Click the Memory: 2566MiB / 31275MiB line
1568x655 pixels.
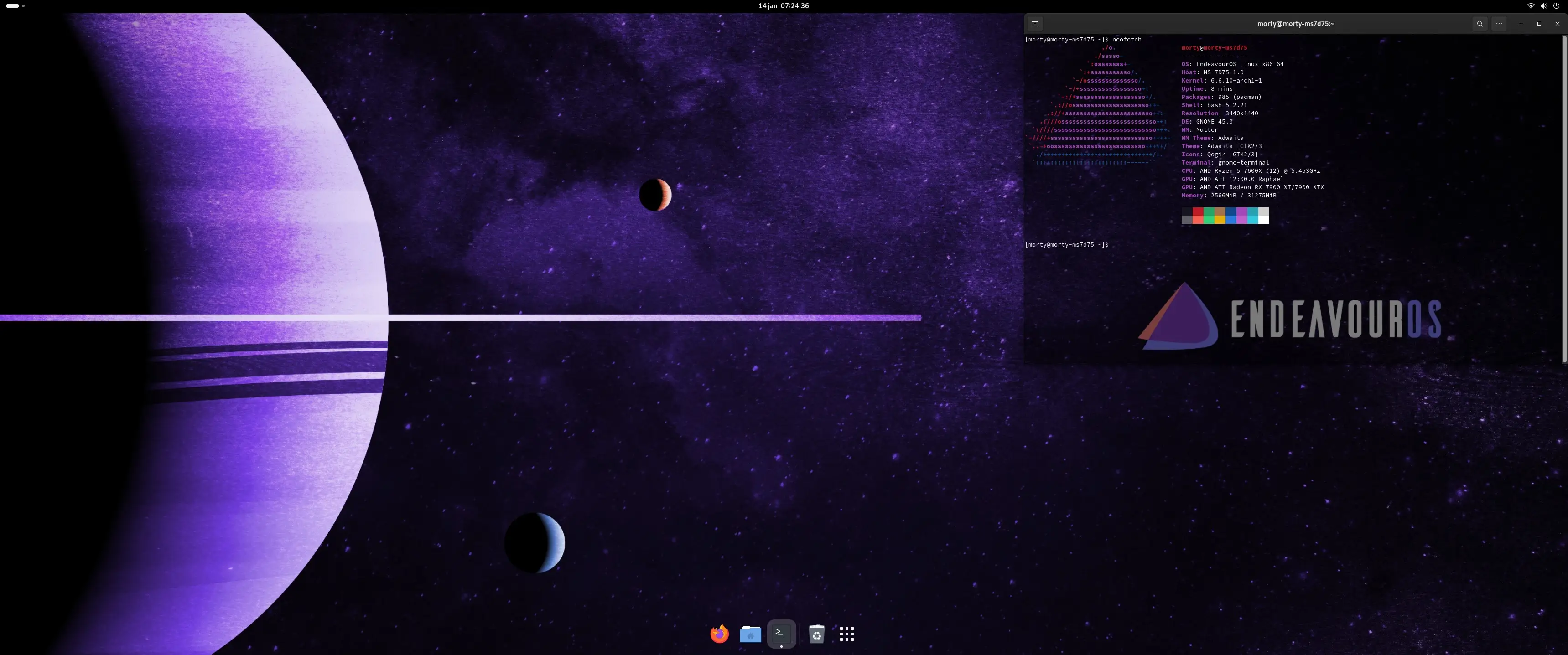pos(1229,195)
